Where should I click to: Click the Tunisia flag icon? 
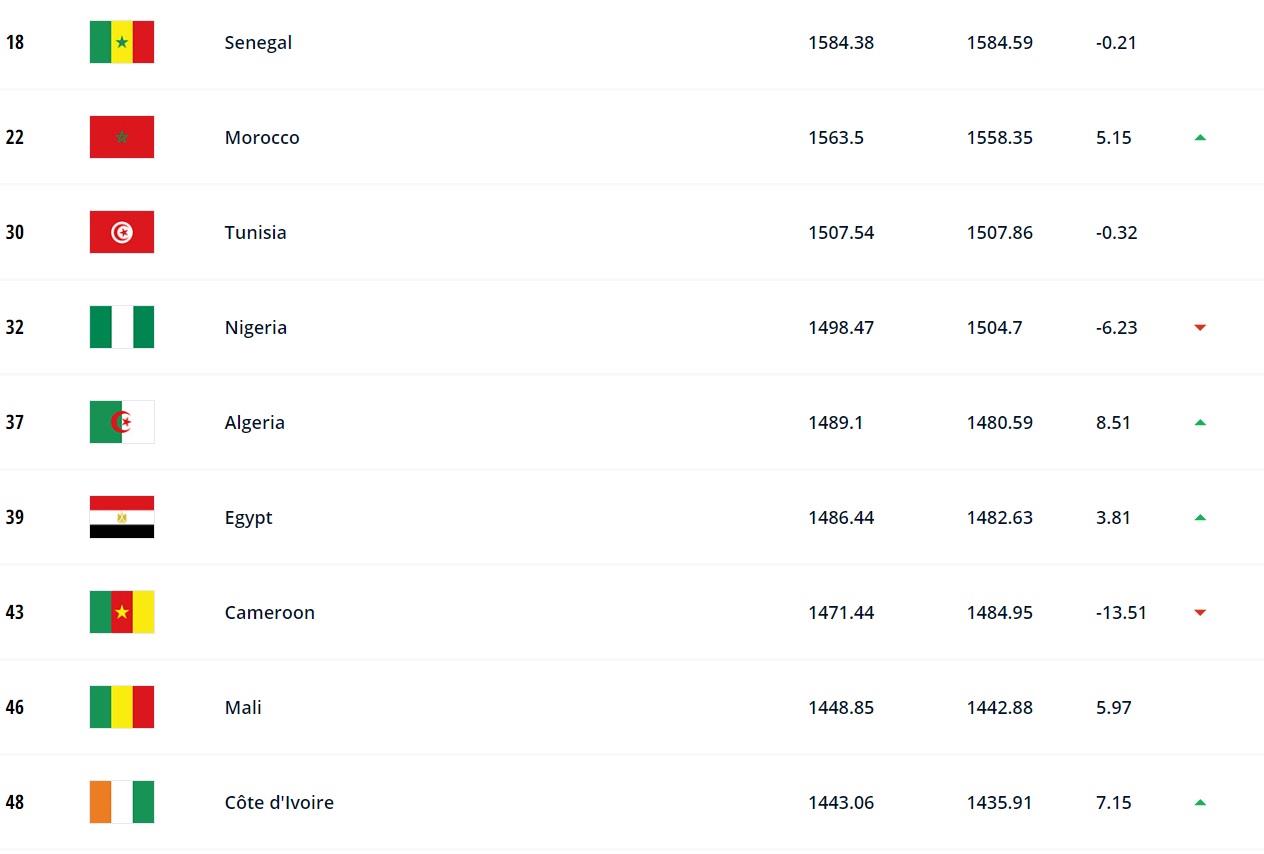pyautogui.click(x=122, y=232)
